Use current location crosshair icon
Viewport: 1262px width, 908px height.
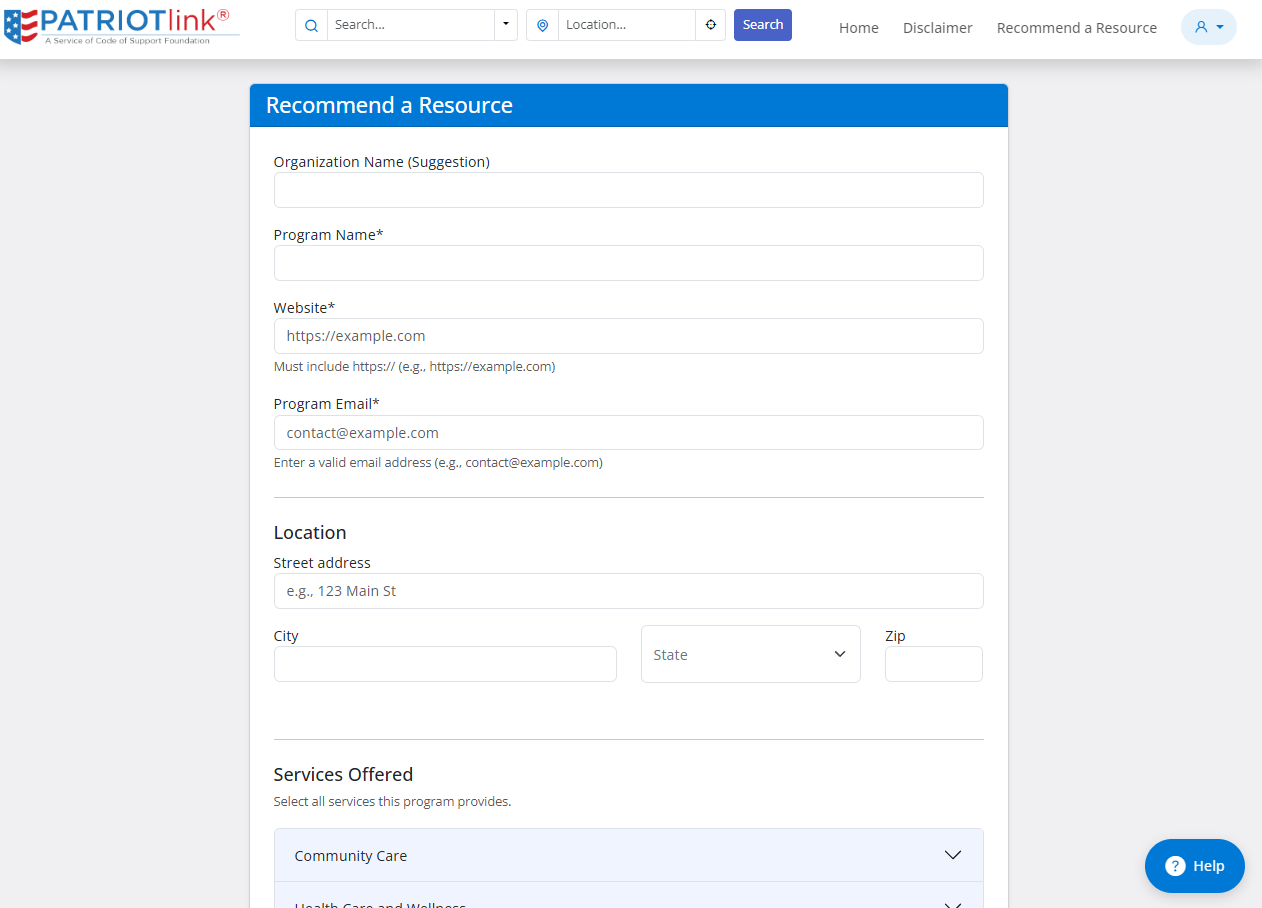coord(710,25)
